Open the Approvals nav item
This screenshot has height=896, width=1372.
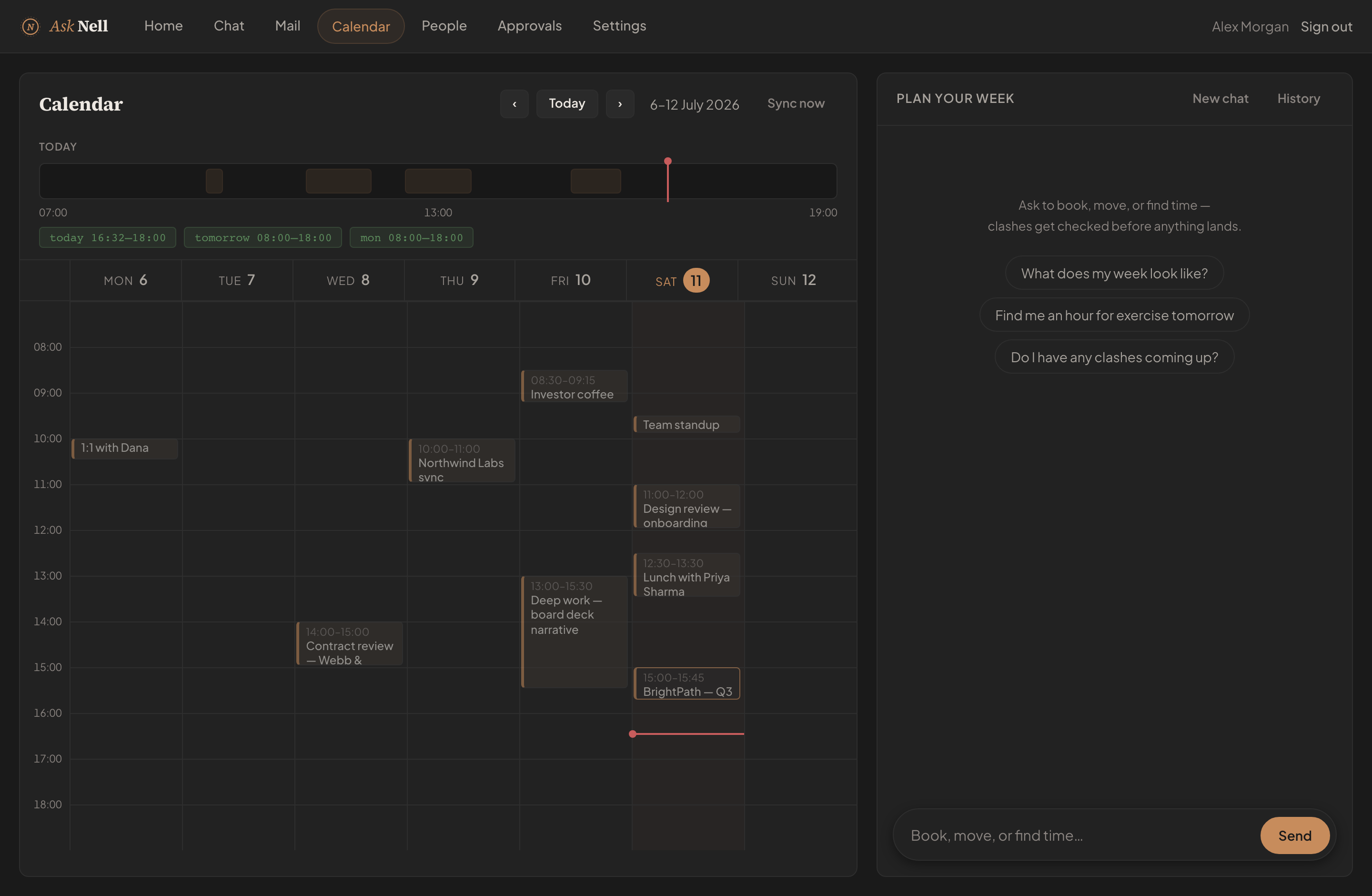click(530, 26)
